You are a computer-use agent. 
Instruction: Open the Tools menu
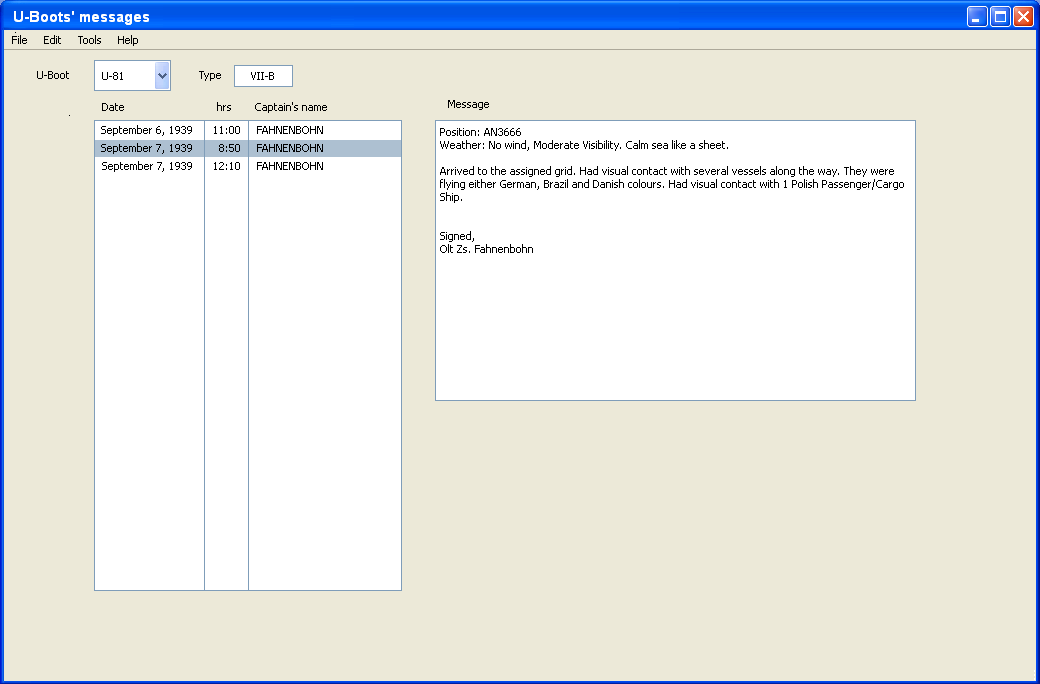click(x=89, y=40)
